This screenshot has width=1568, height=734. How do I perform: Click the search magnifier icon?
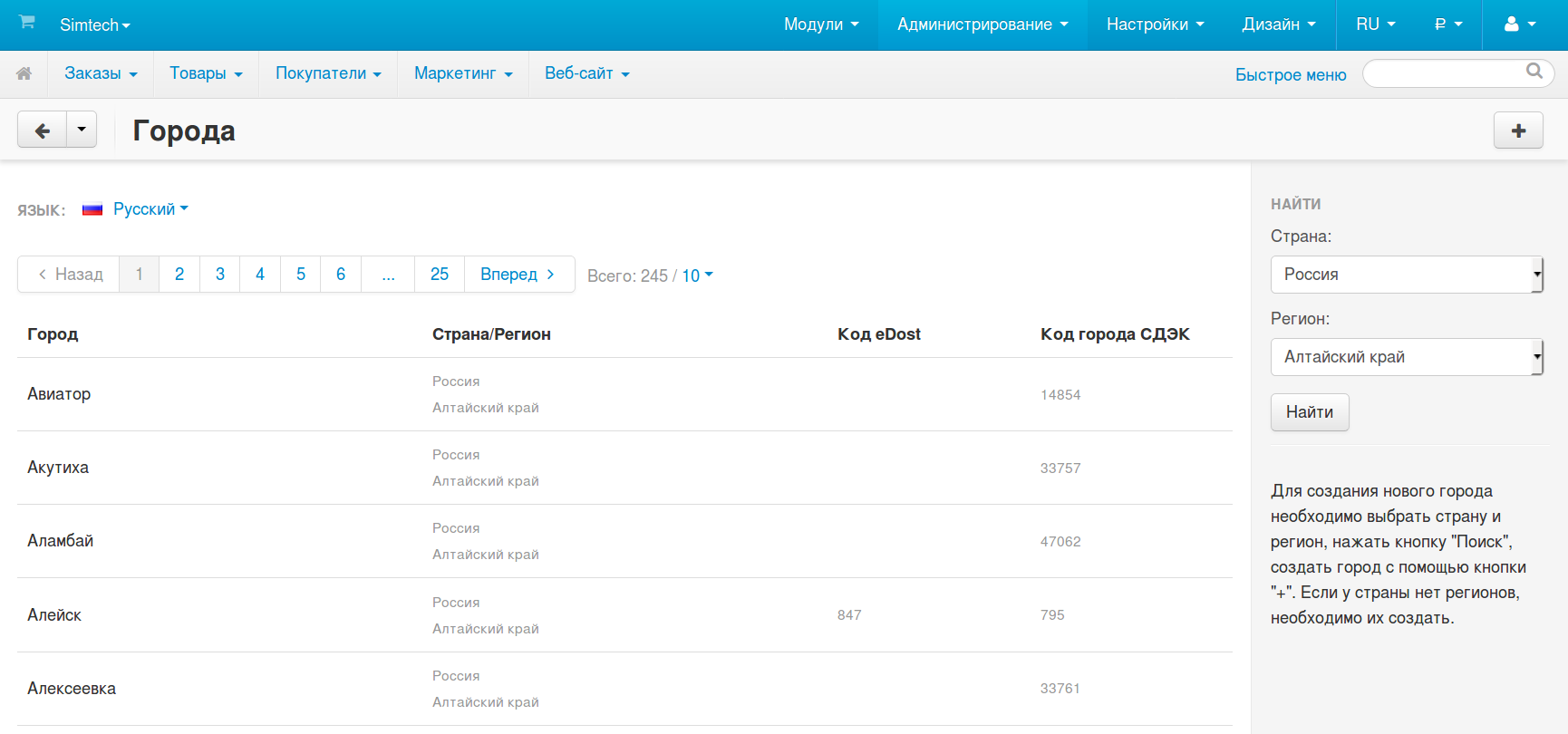point(1534,72)
